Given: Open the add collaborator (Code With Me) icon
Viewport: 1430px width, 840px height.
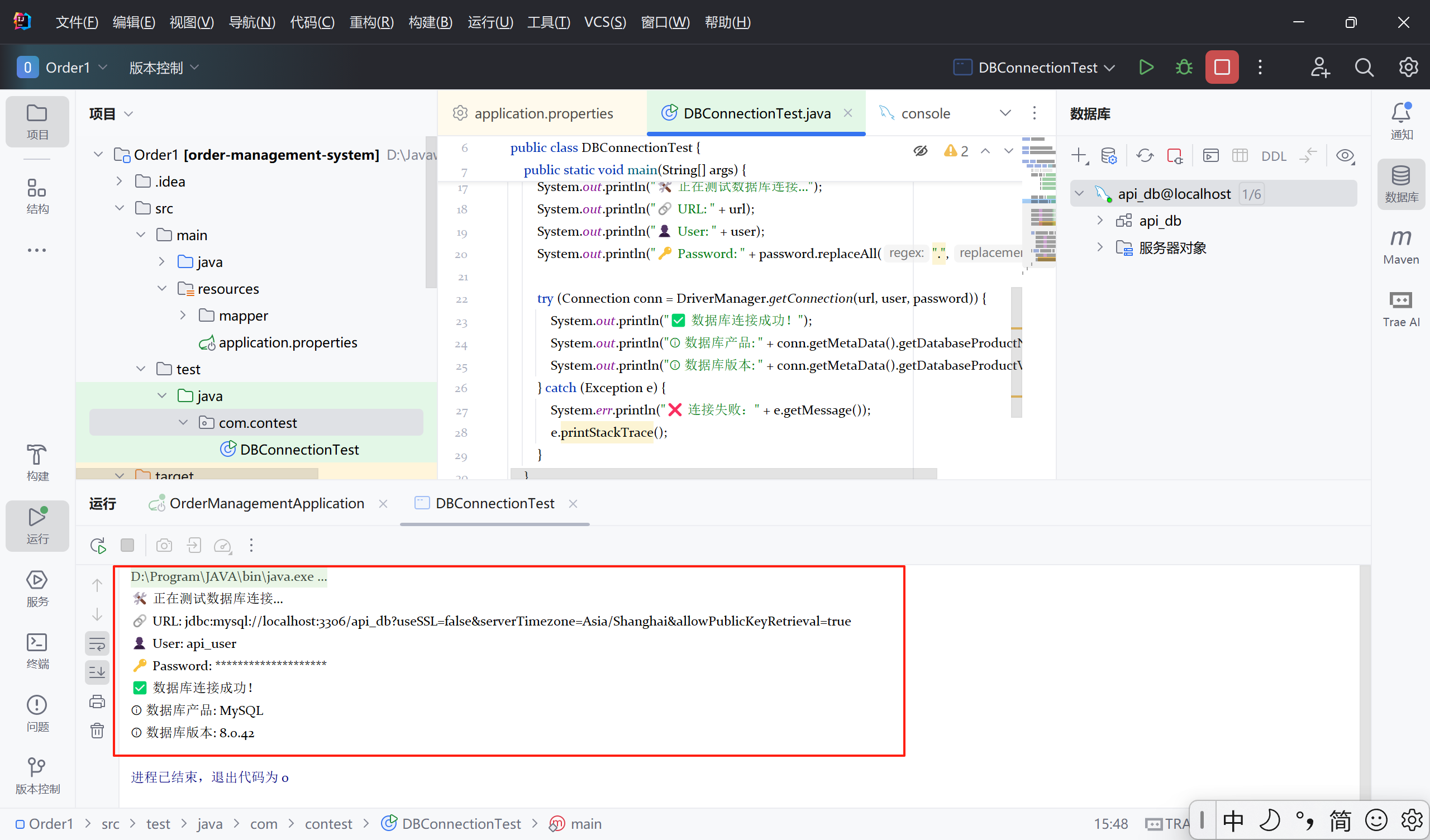Looking at the screenshot, I should [x=1320, y=68].
